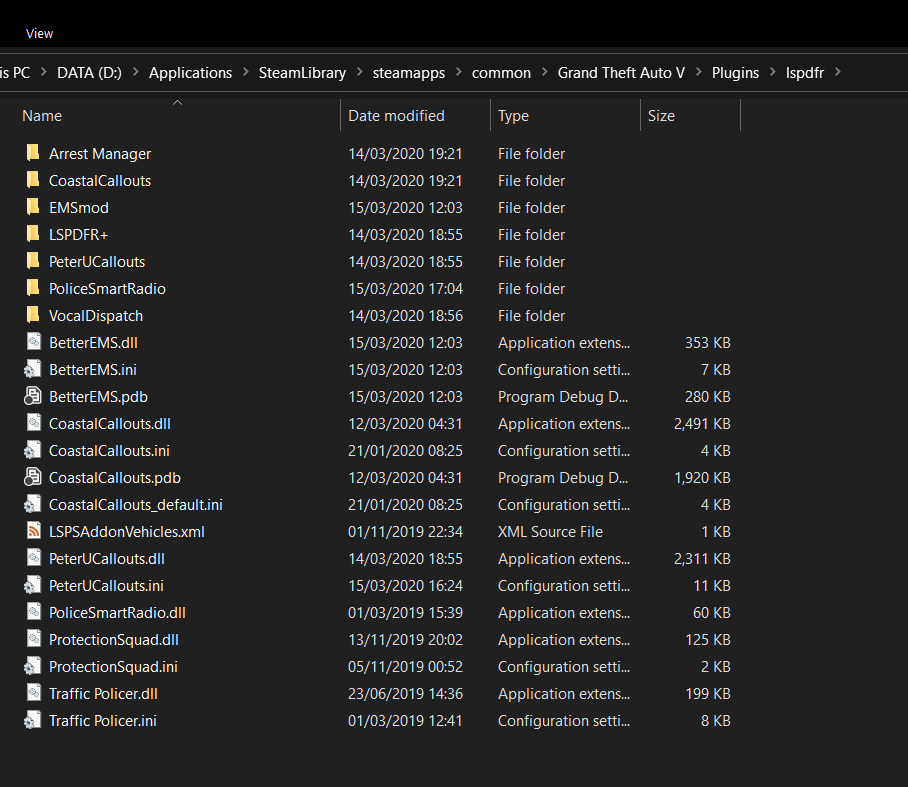This screenshot has width=908, height=787.
Task: Select the ProtectionSquad.ini file name
Action: pyautogui.click(x=113, y=667)
